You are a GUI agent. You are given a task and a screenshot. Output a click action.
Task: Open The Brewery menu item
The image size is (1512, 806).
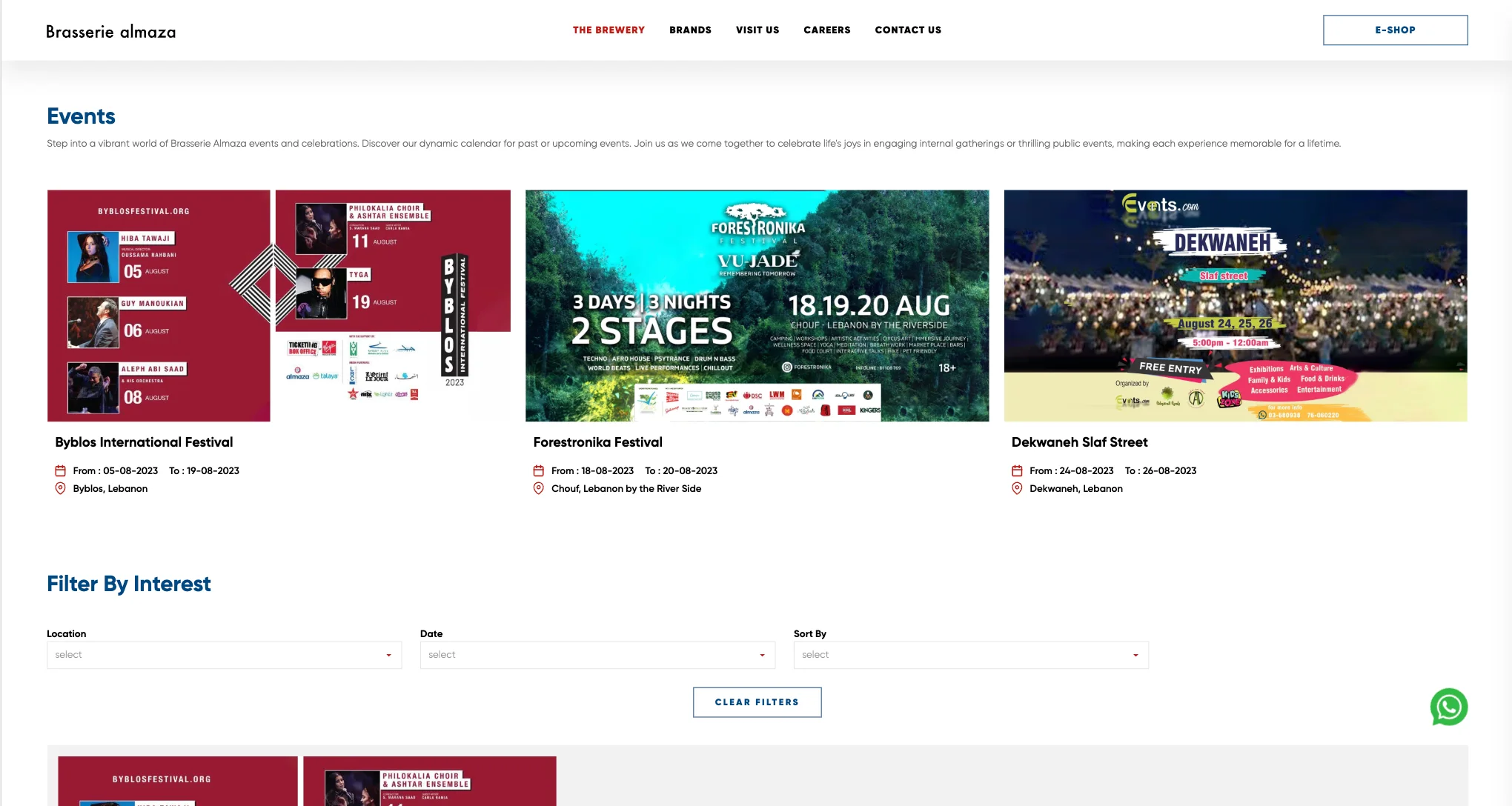(x=609, y=30)
